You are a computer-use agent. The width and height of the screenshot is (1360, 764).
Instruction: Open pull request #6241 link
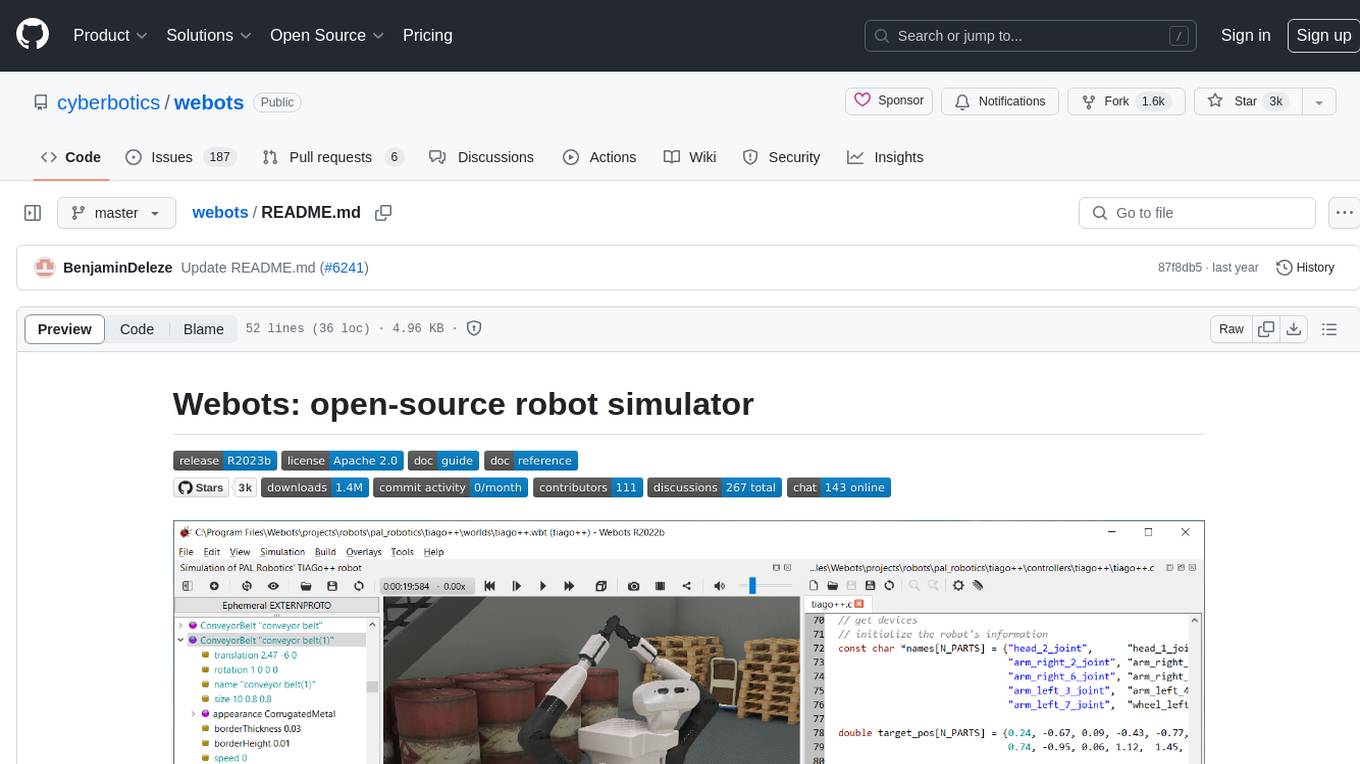click(344, 268)
